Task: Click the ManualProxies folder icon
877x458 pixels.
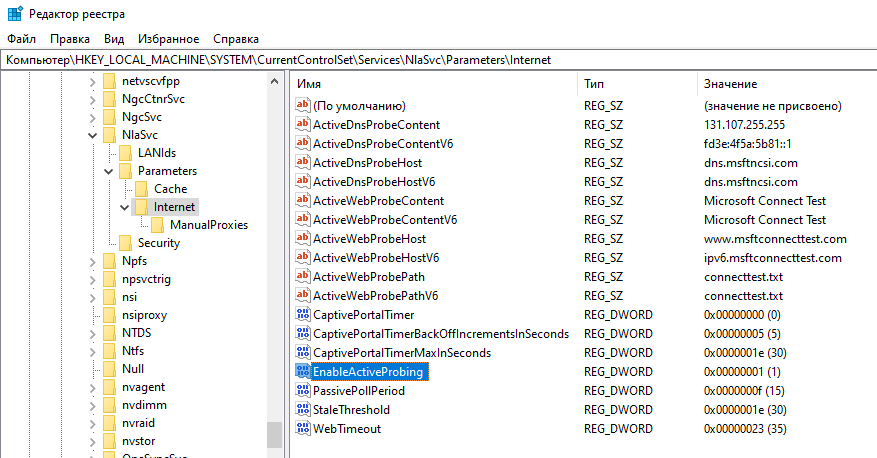Action: tap(158, 225)
